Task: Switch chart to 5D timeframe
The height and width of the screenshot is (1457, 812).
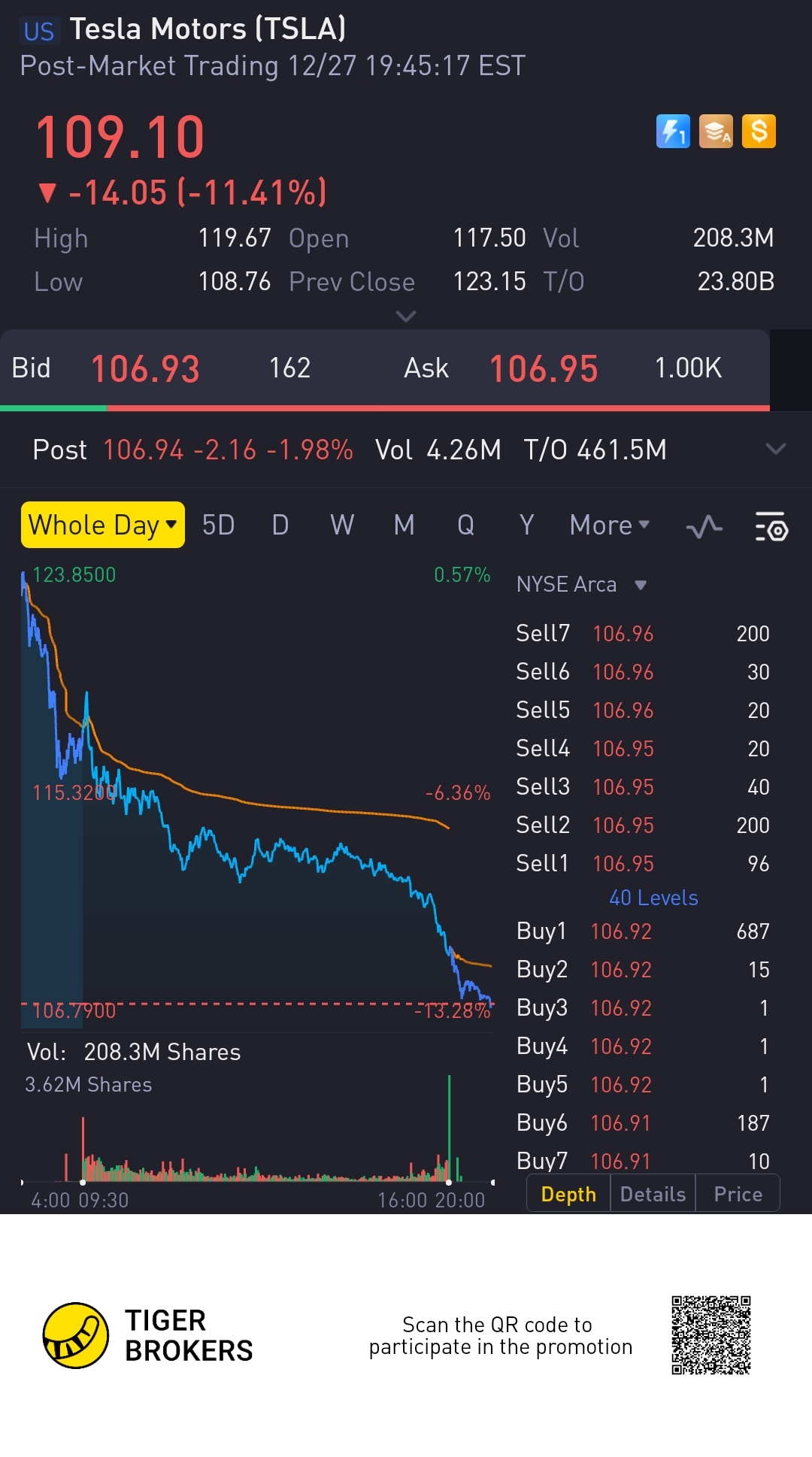Action: [x=219, y=525]
